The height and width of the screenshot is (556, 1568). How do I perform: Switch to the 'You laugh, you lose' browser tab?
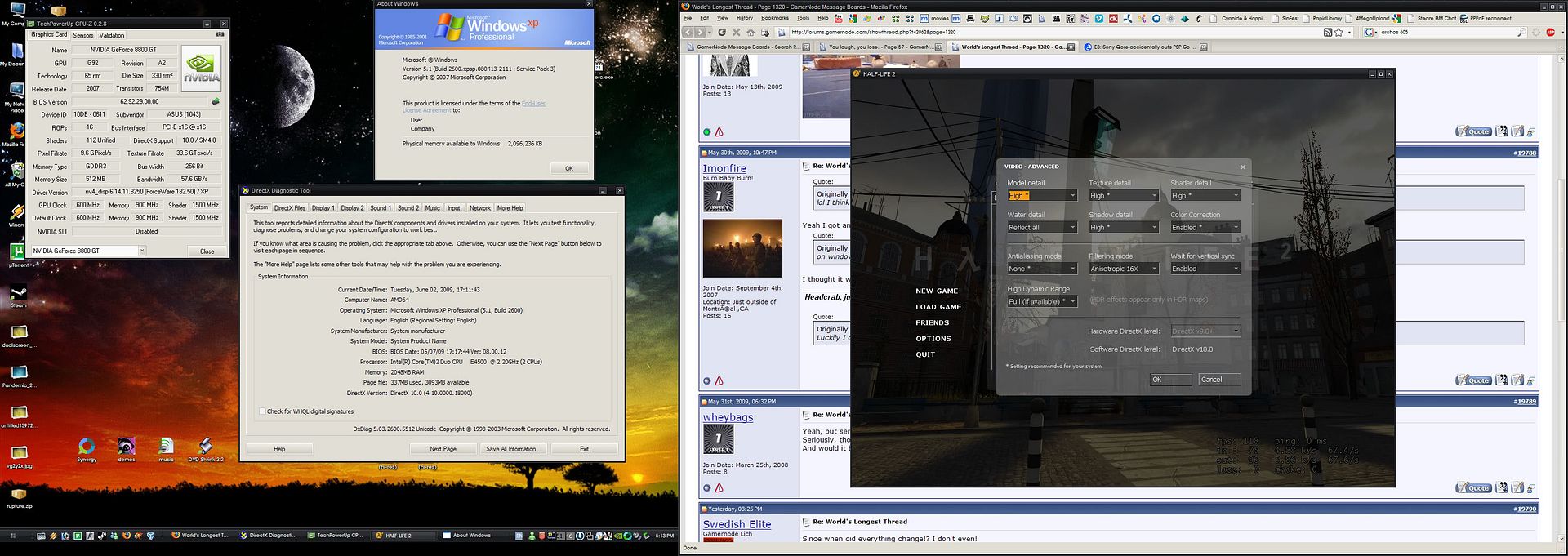(879, 47)
